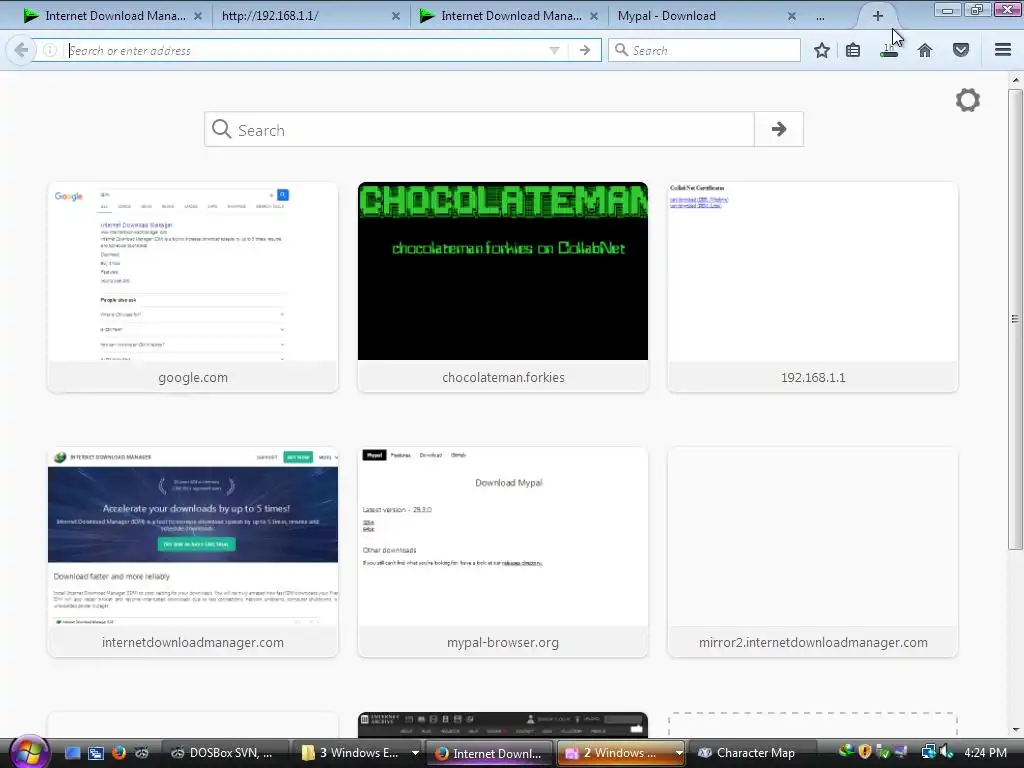Image resolution: width=1024 pixels, height=768 pixels.
Task: Select Internet Download taskbar button
Action: [490, 753]
